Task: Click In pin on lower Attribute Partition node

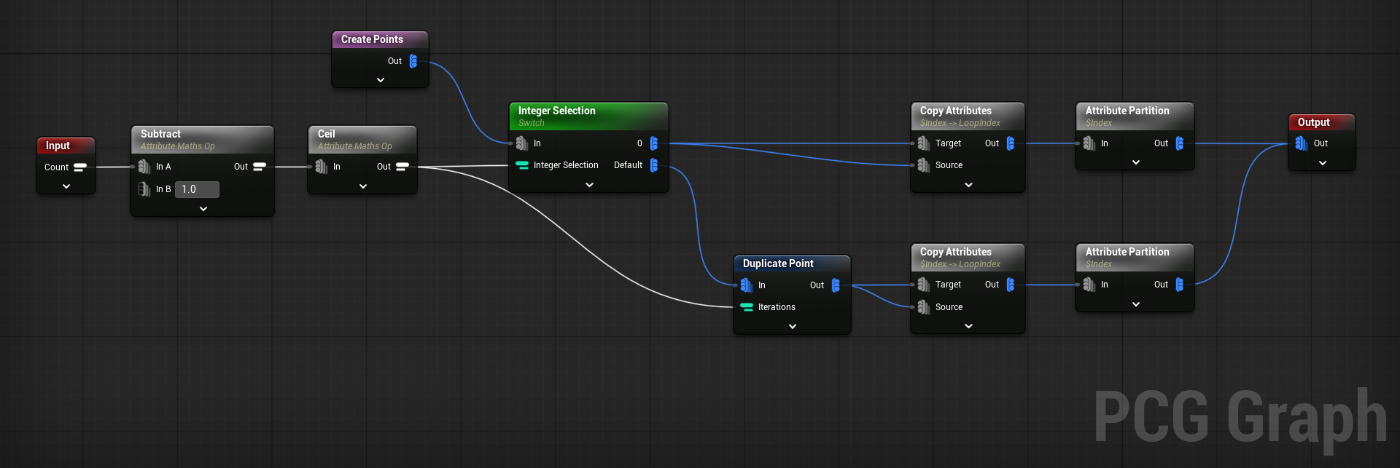Action: point(1089,285)
